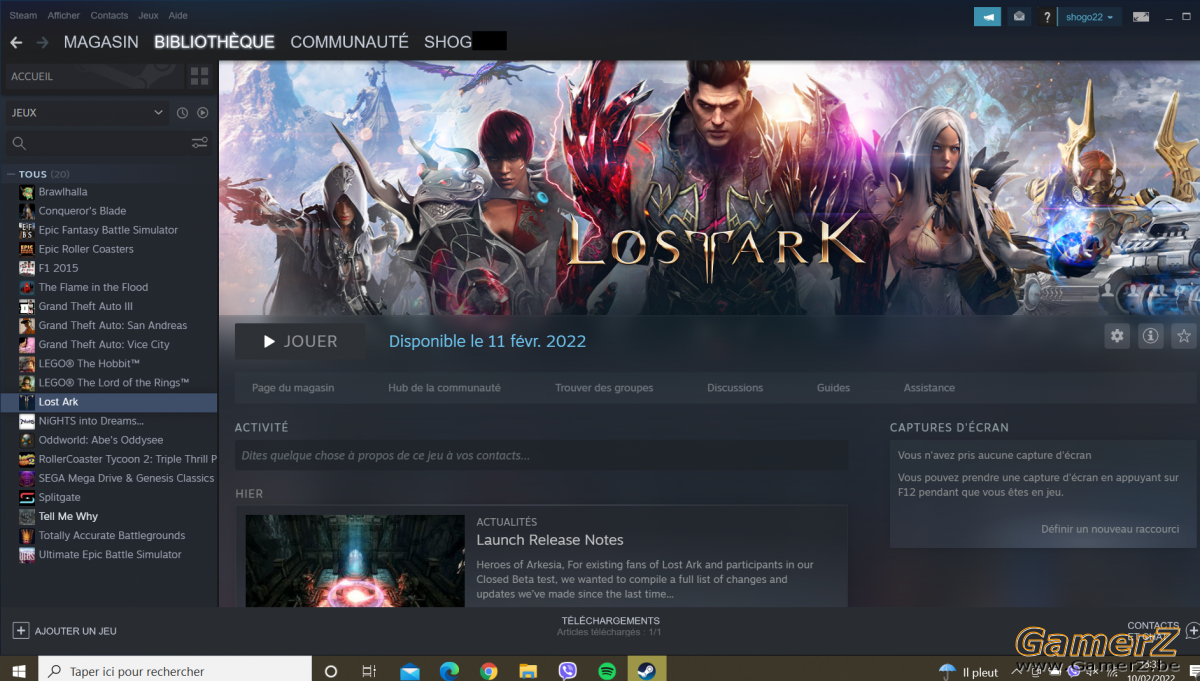The image size is (1200, 681).
Task: Open Trouver des groupes link
Action: click(604, 388)
